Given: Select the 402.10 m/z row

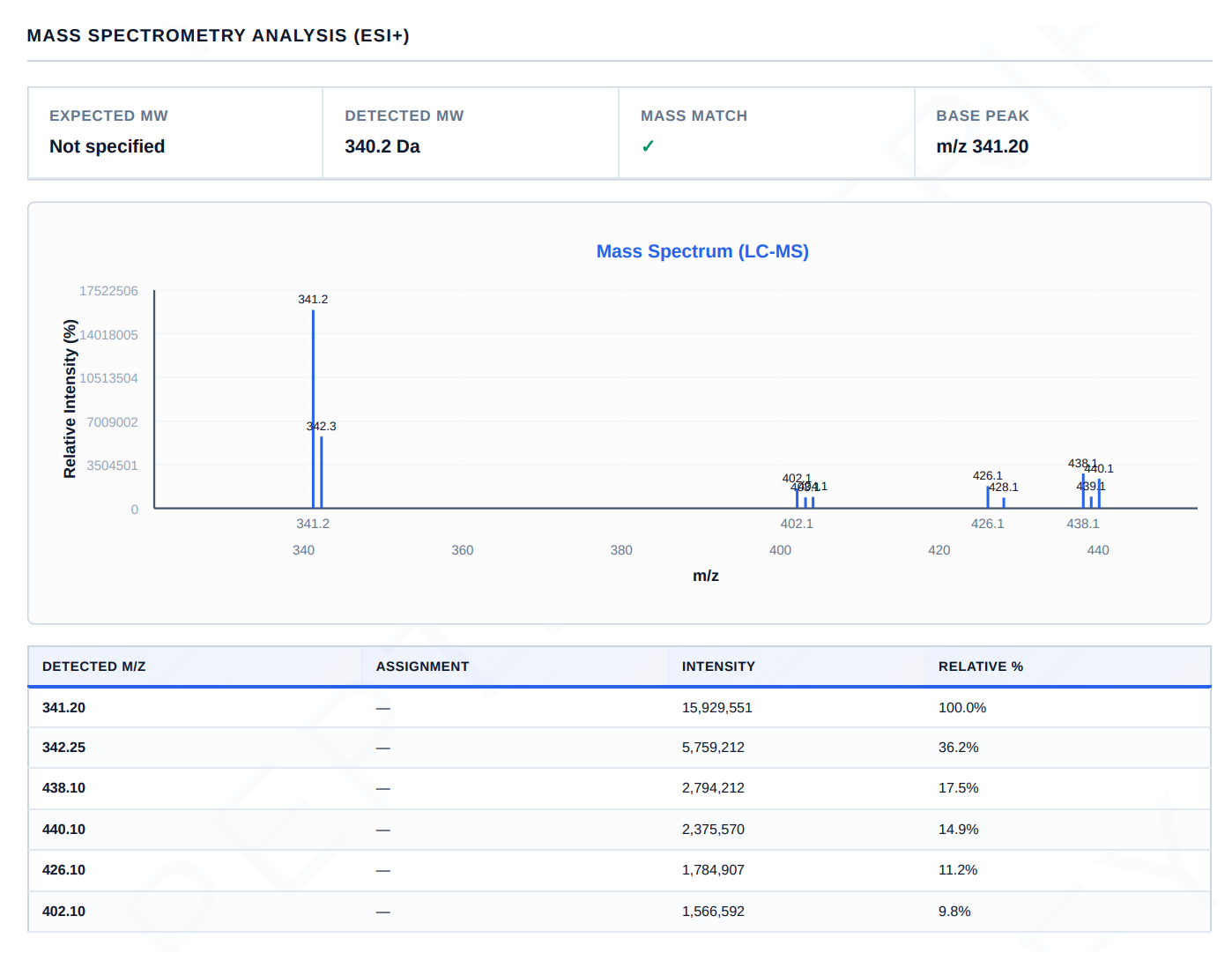Looking at the screenshot, I should [620, 912].
